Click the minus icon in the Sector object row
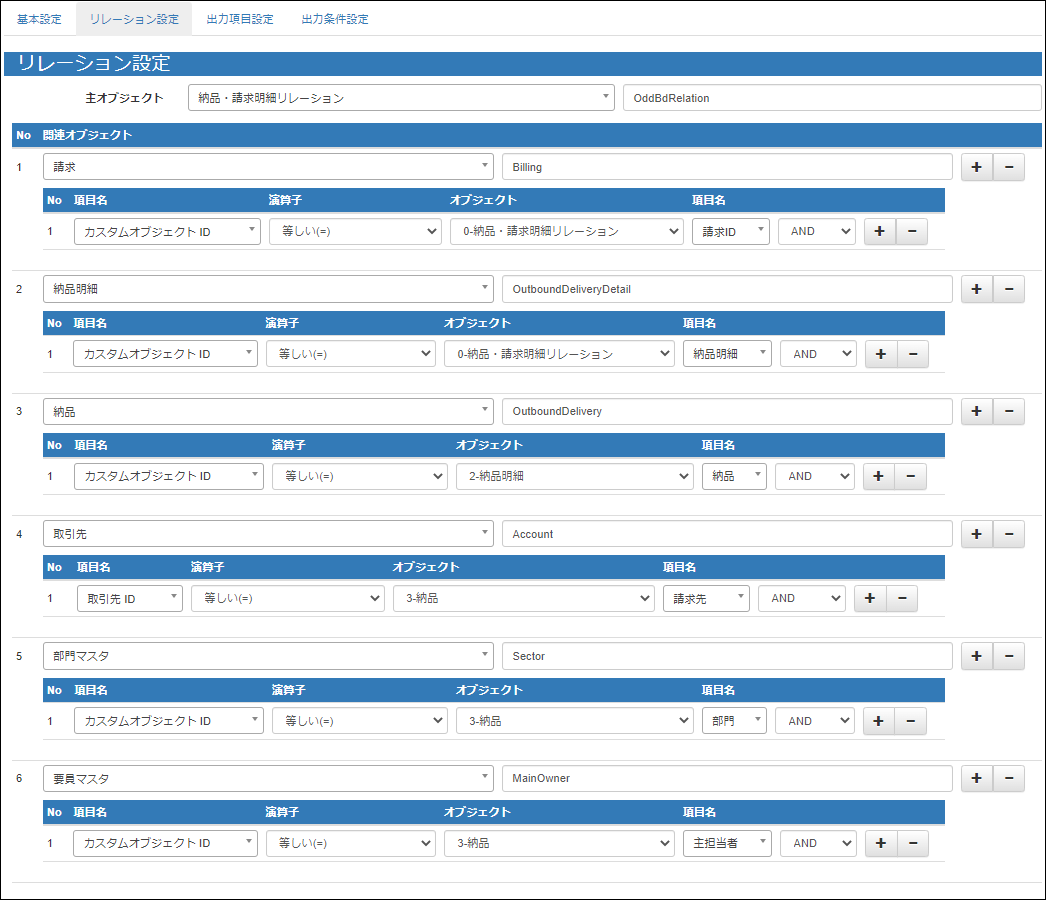This screenshot has height=900, width=1046. 1008,656
